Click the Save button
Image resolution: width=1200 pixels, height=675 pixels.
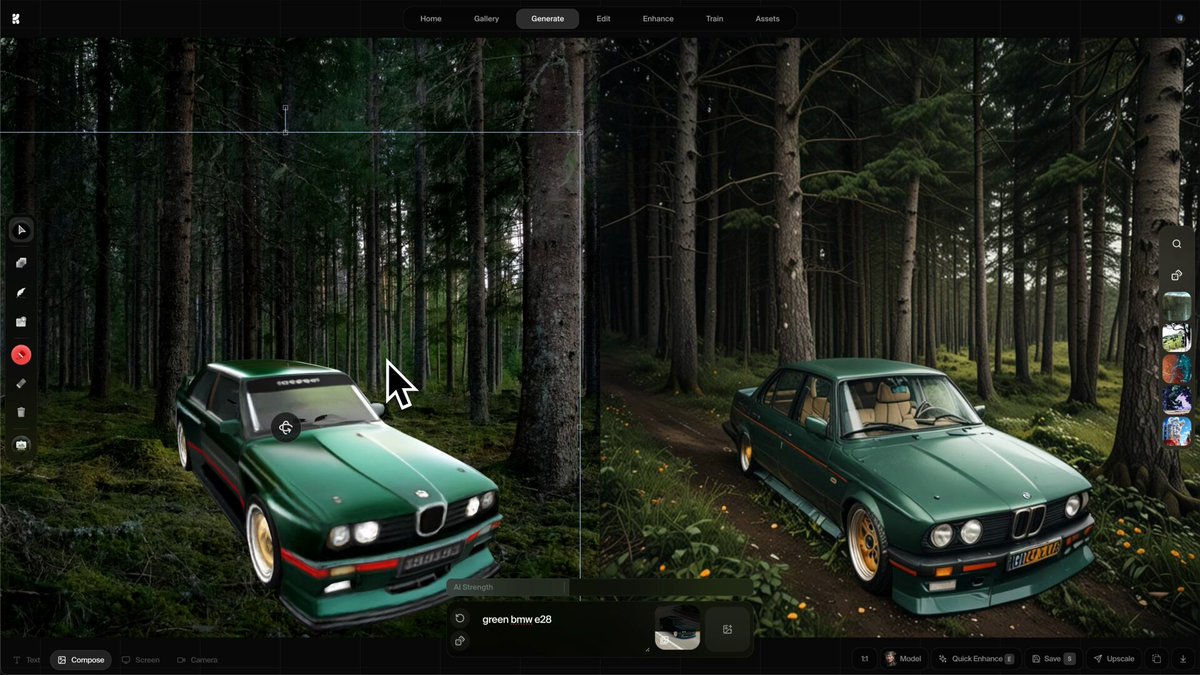(1052, 659)
